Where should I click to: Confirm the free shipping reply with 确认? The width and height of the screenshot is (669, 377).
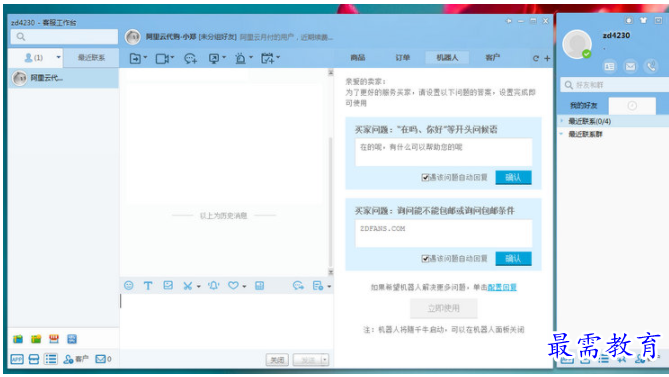pos(513,258)
